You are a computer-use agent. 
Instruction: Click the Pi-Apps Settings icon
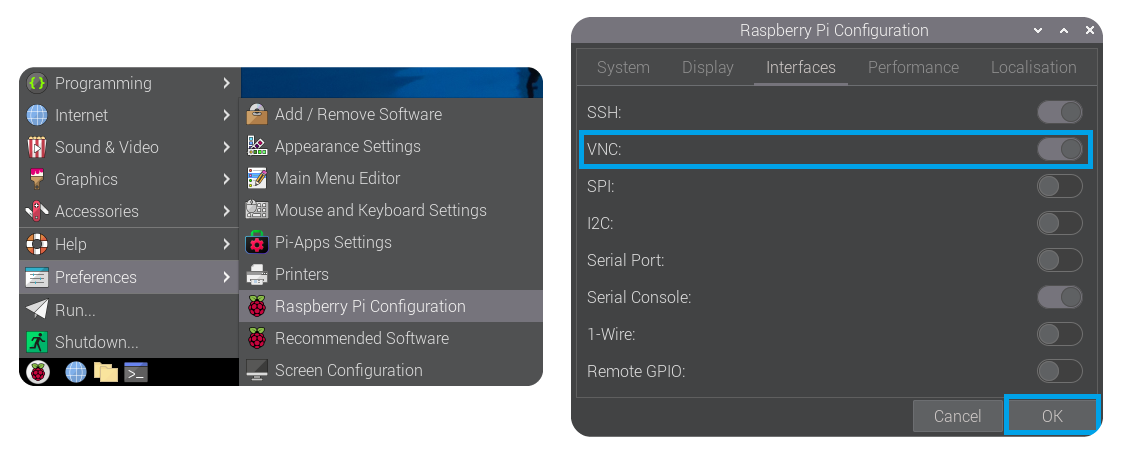tap(257, 242)
